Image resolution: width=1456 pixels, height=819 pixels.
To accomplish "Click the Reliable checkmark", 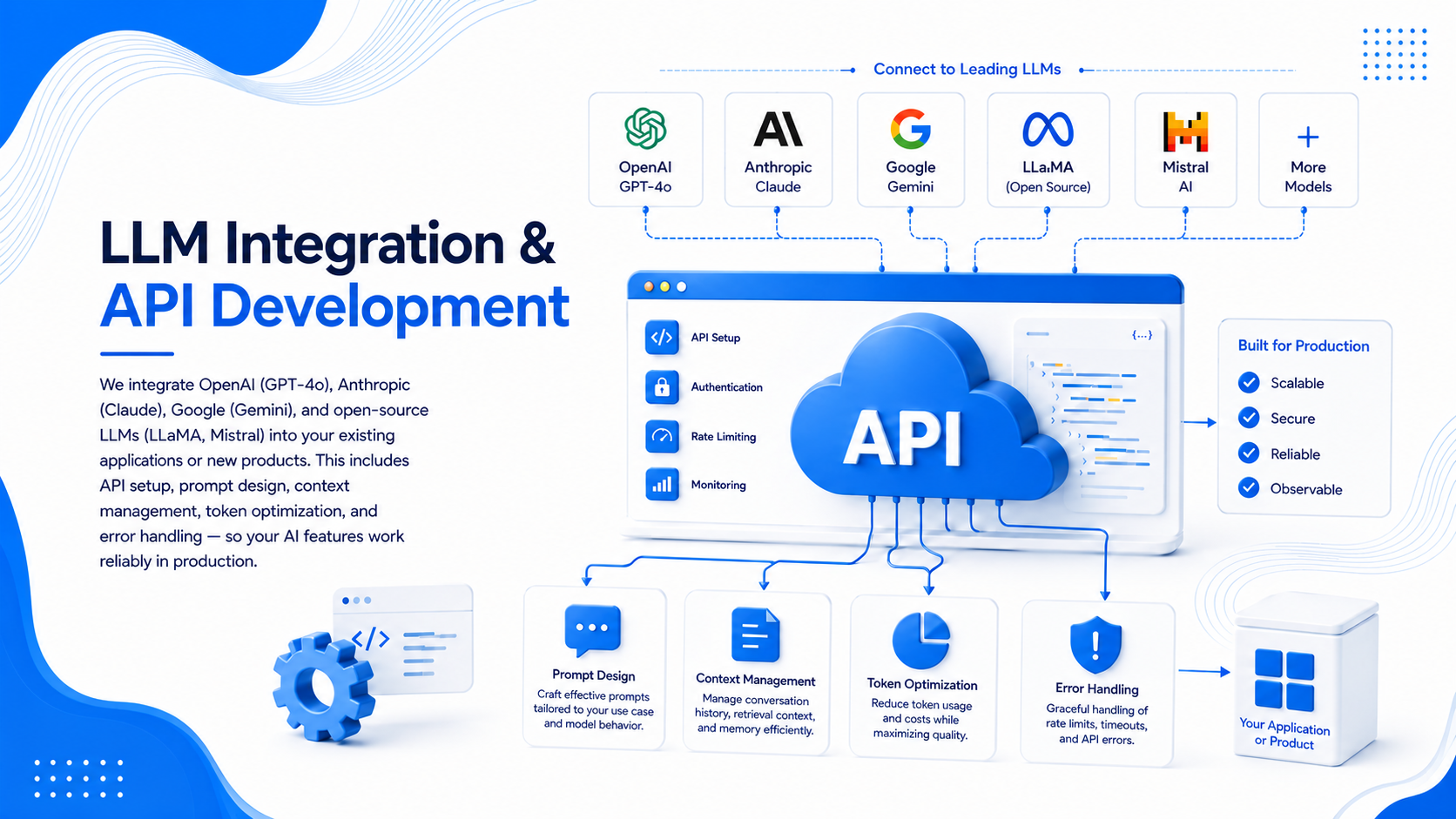I will [x=1249, y=453].
